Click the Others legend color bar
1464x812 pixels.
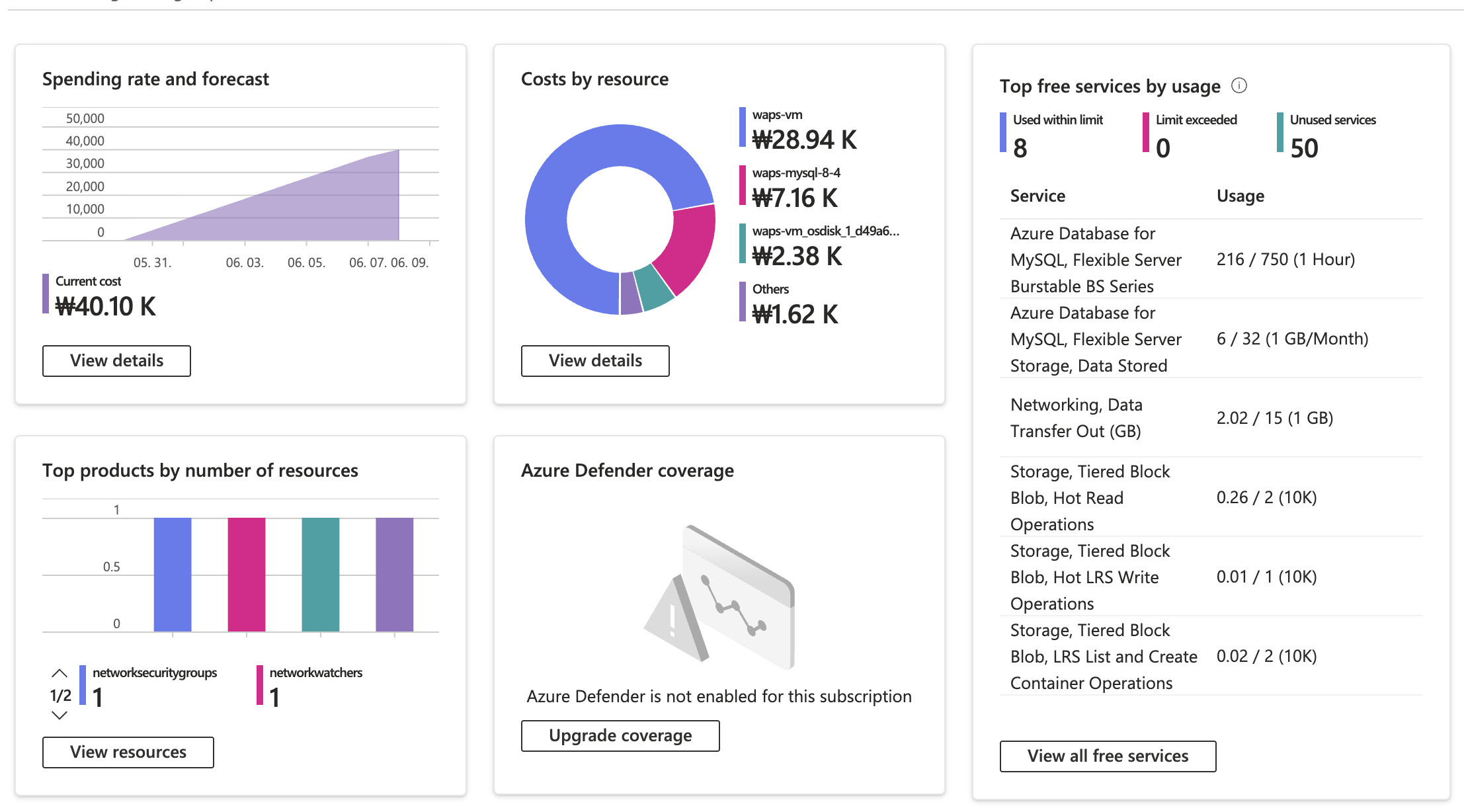[x=743, y=302]
